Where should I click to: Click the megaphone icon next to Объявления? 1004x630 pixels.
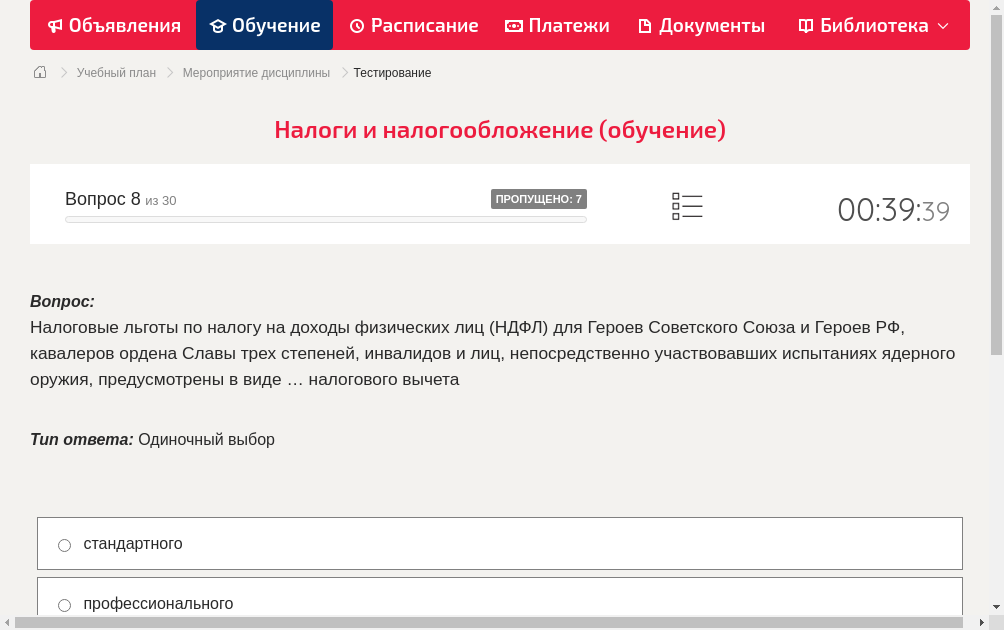click(x=54, y=25)
